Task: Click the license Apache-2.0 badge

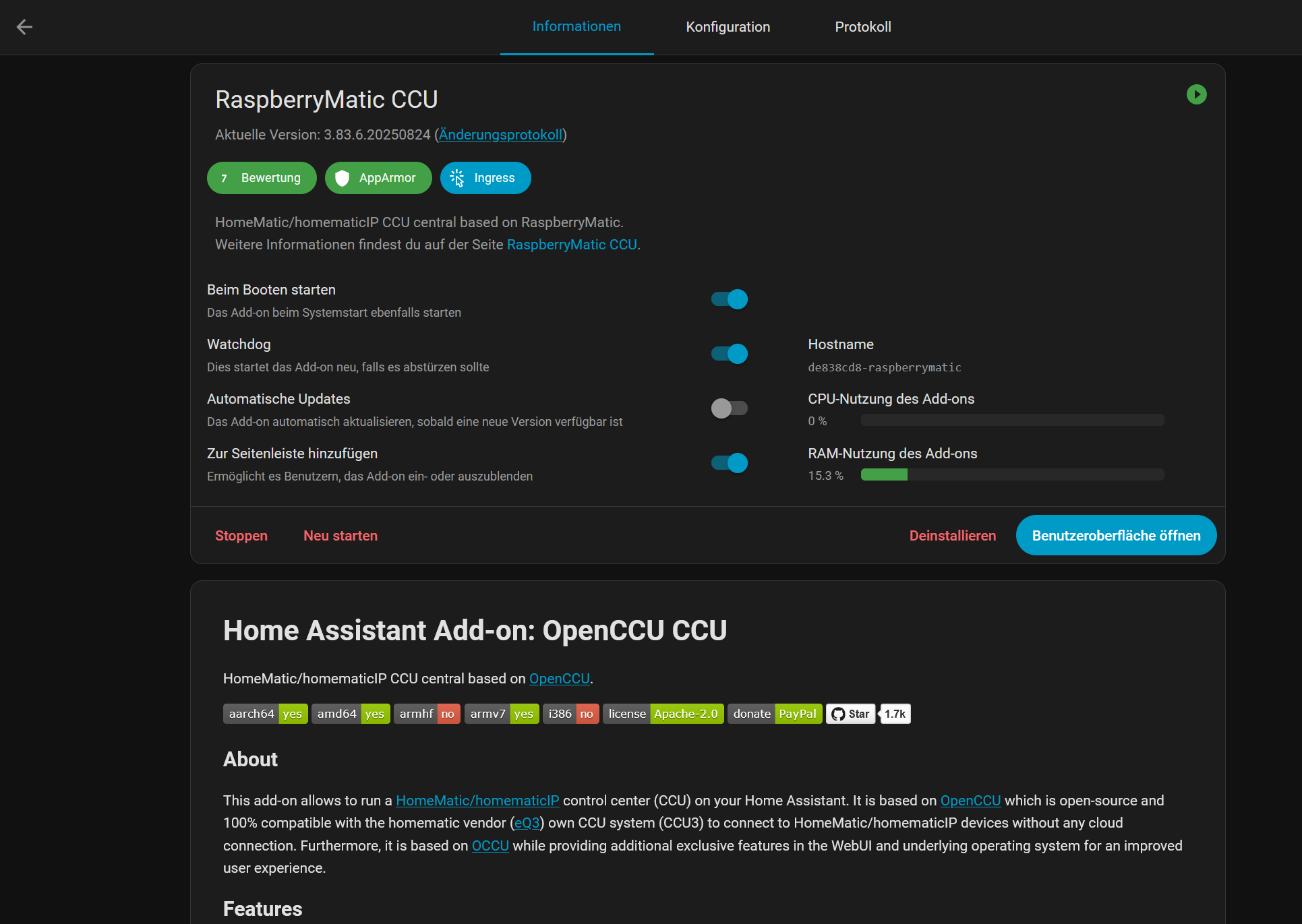Action: 662,714
